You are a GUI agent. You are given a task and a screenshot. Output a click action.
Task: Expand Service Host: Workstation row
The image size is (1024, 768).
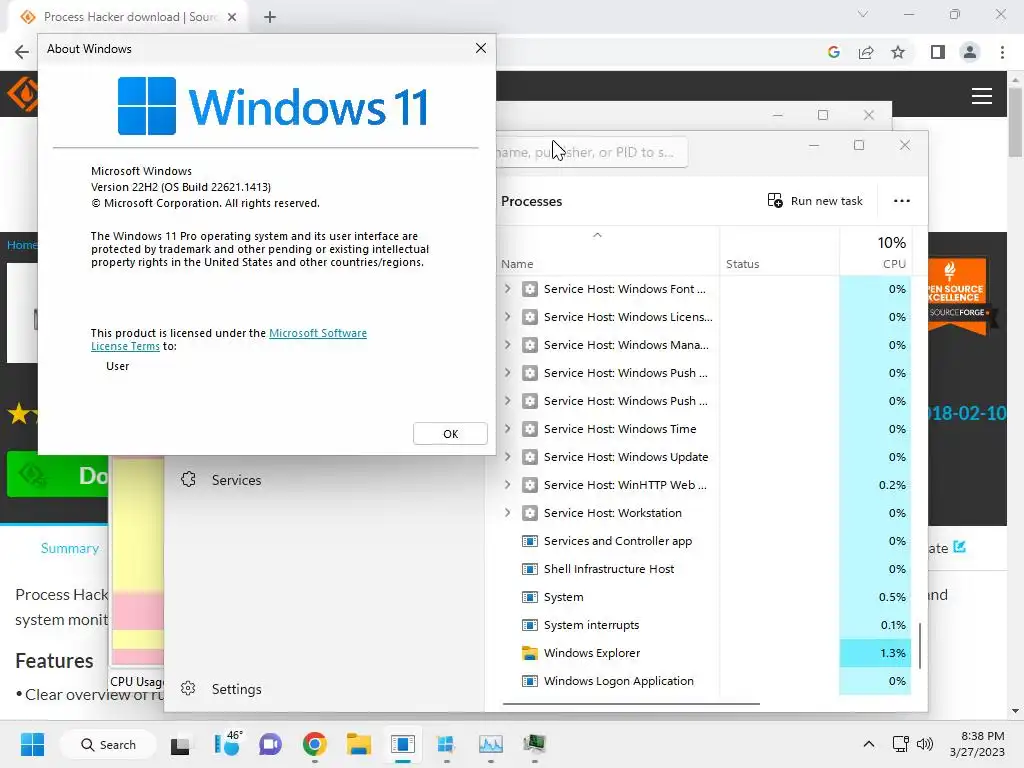(x=507, y=513)
